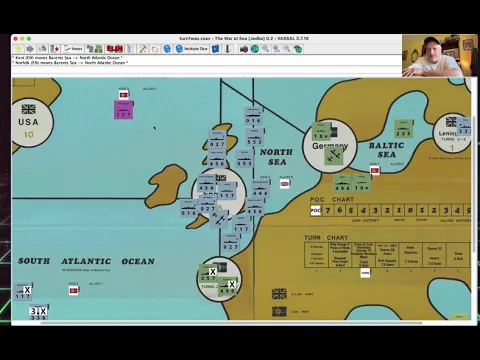Click chat log line 'Norfolk (EN) moves Barents Sea'
Viewport: 480px width, 360px height.
pyautogui.click(x=70, y=63)
